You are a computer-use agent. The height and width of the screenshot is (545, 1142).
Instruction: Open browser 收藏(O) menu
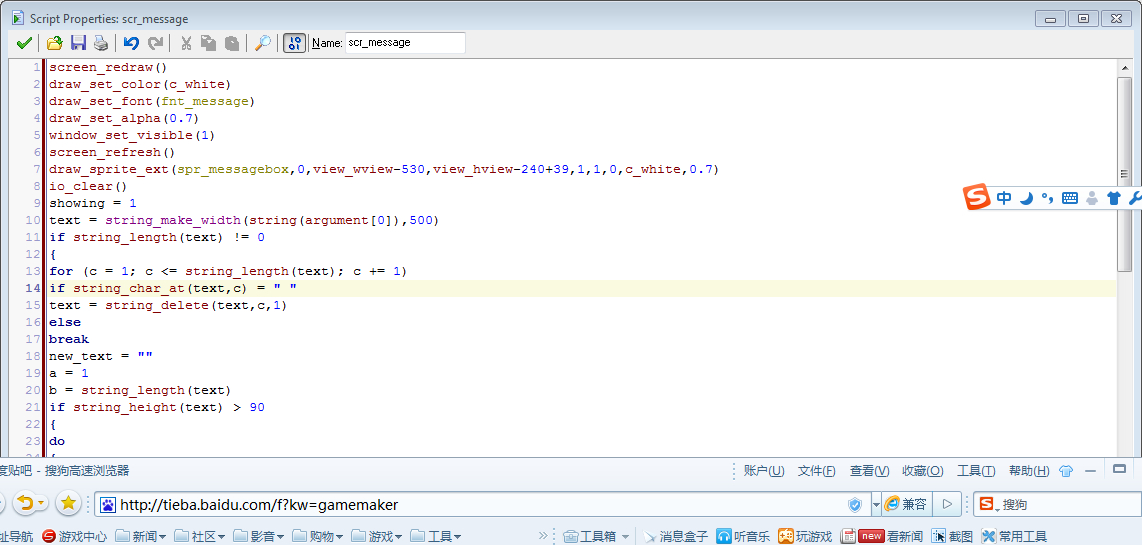coord(923,471)
